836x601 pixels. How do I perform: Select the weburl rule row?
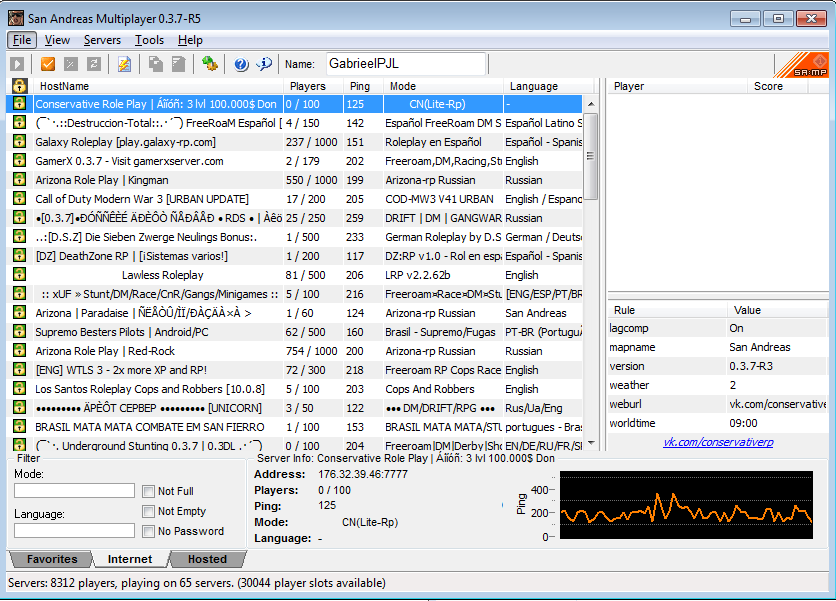pyautogui.click(x=718, y=404)
